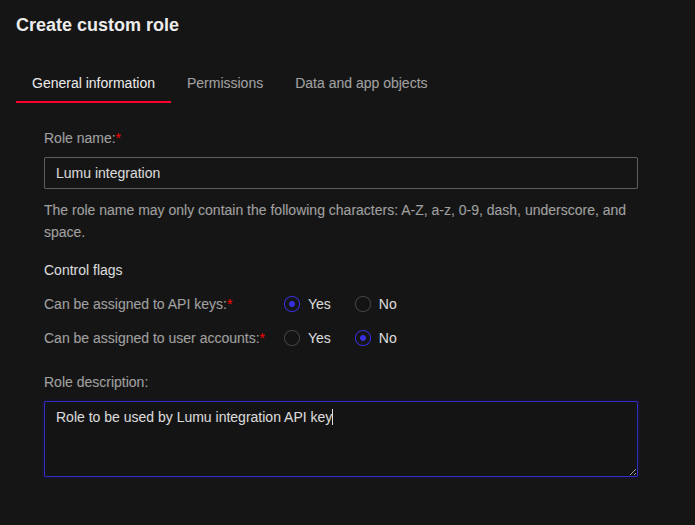Click the 'Control flags' heading
This screenshot has width=695, height=525.
click(83, 270)
